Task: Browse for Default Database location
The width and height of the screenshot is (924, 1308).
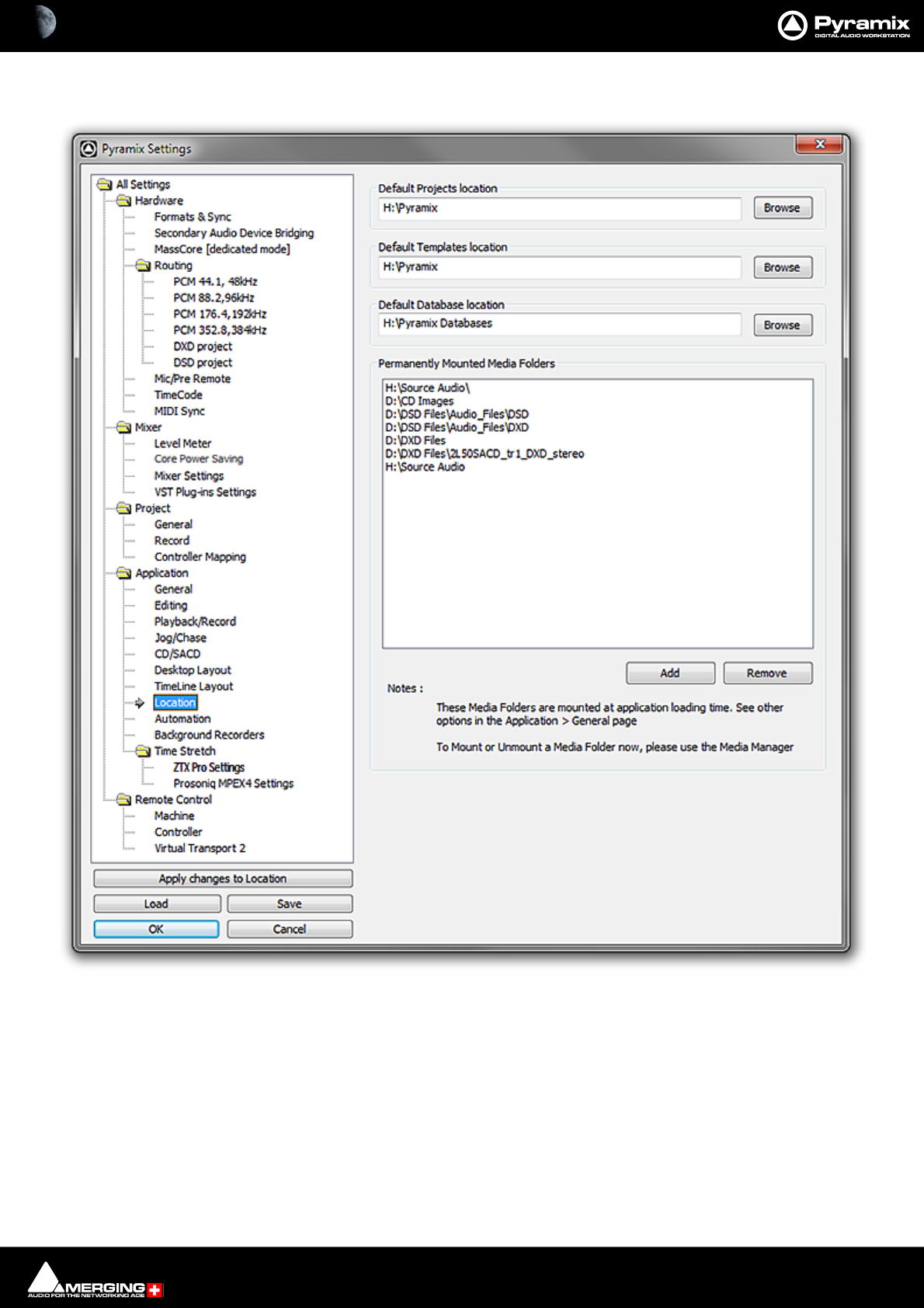Action: (783, 325)
